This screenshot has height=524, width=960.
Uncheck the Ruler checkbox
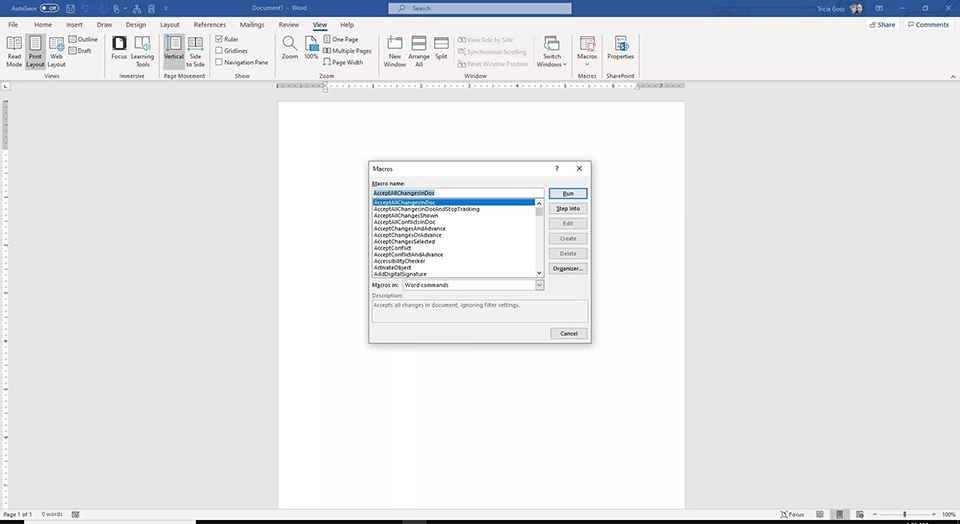pyautogui.click(x=219, y=39)
